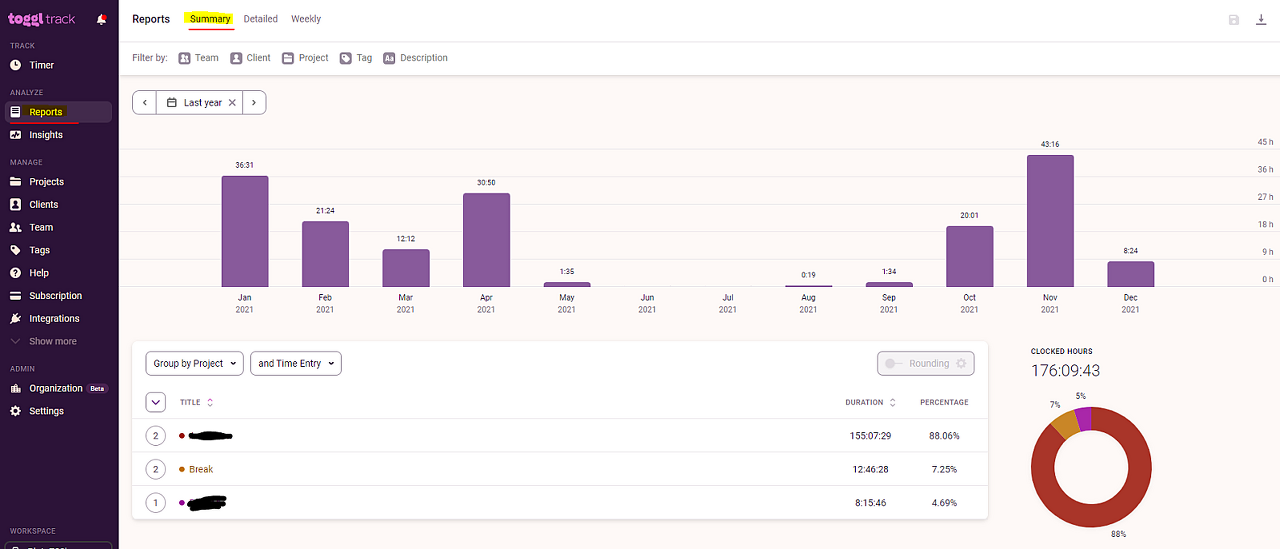Click the 88.06% percentage cell

click(x=944, y=436)
